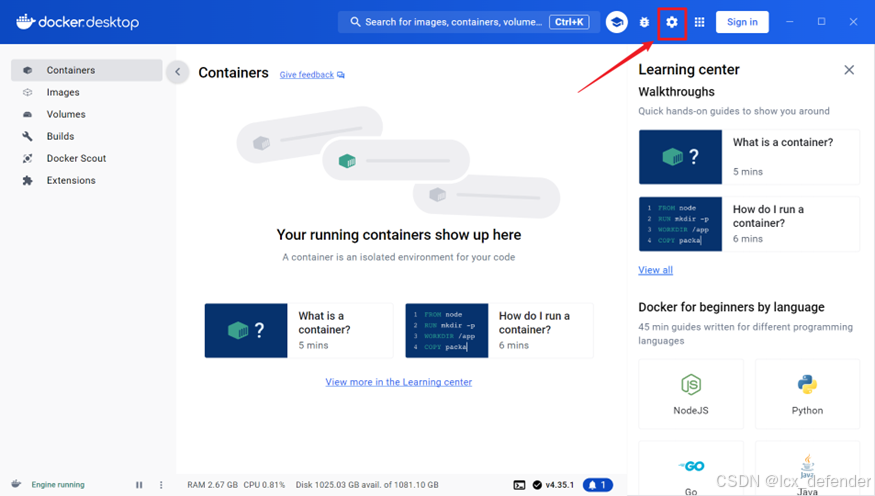Select the Go beginner guide

click(691, 469)
